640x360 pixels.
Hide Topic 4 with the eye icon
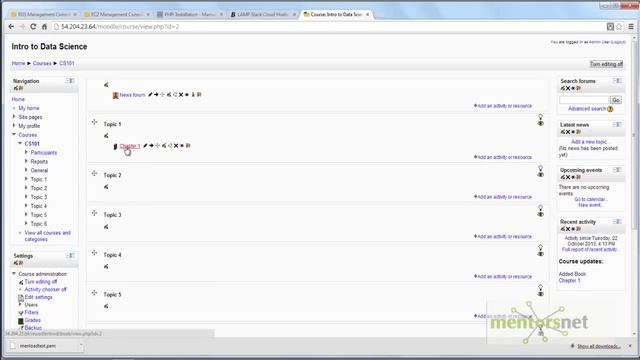tap(540, 254)
